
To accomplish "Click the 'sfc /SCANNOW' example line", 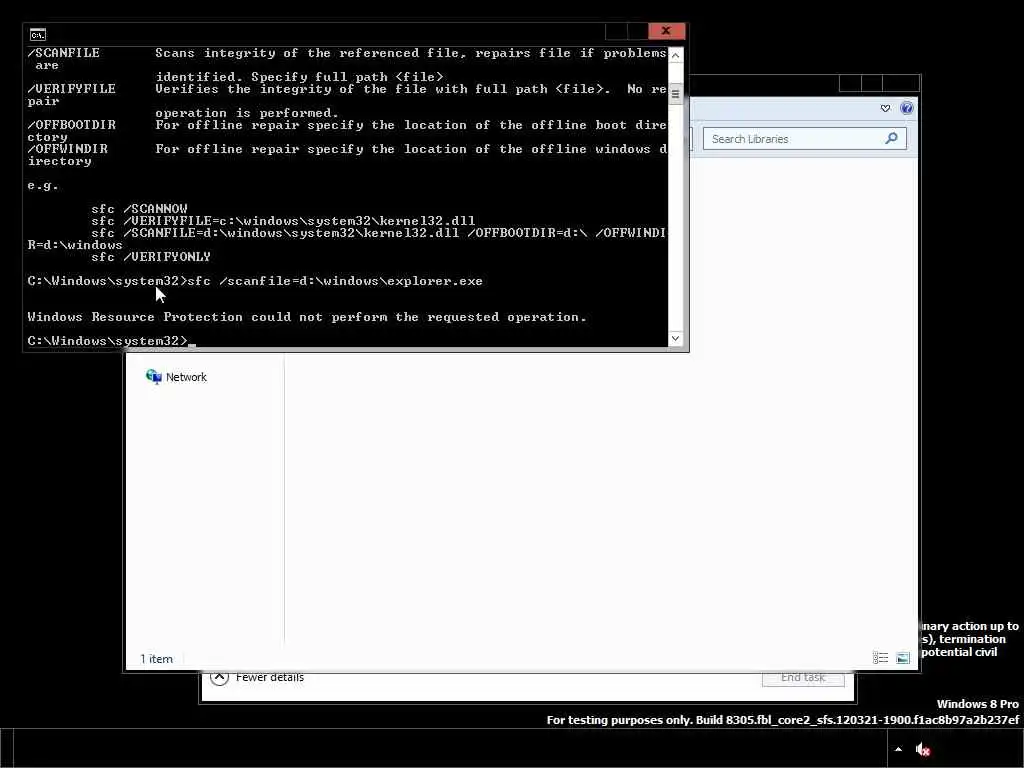I will coord(139,209).
